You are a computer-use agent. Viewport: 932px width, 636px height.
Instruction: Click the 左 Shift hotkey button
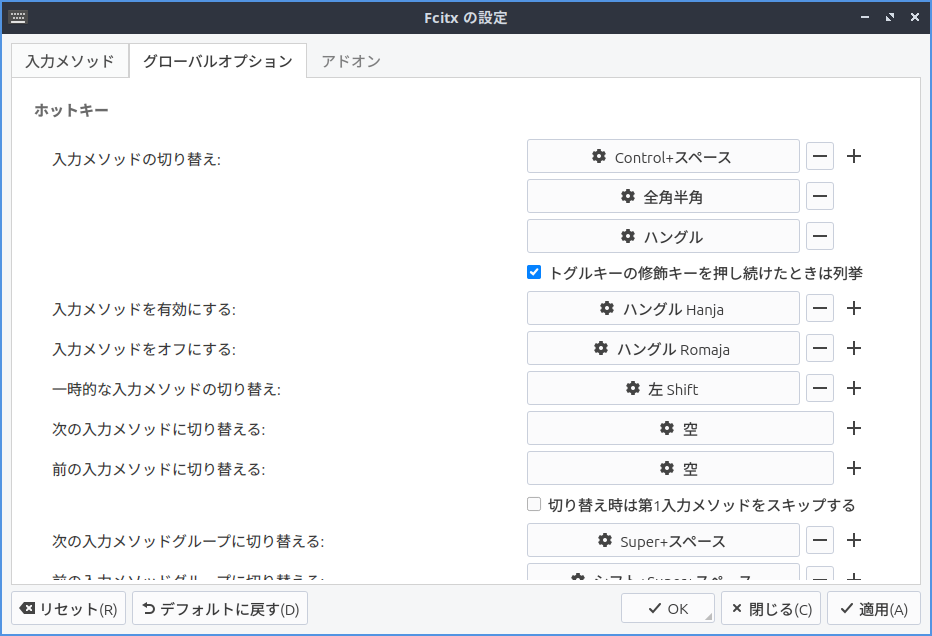point(663,388)
